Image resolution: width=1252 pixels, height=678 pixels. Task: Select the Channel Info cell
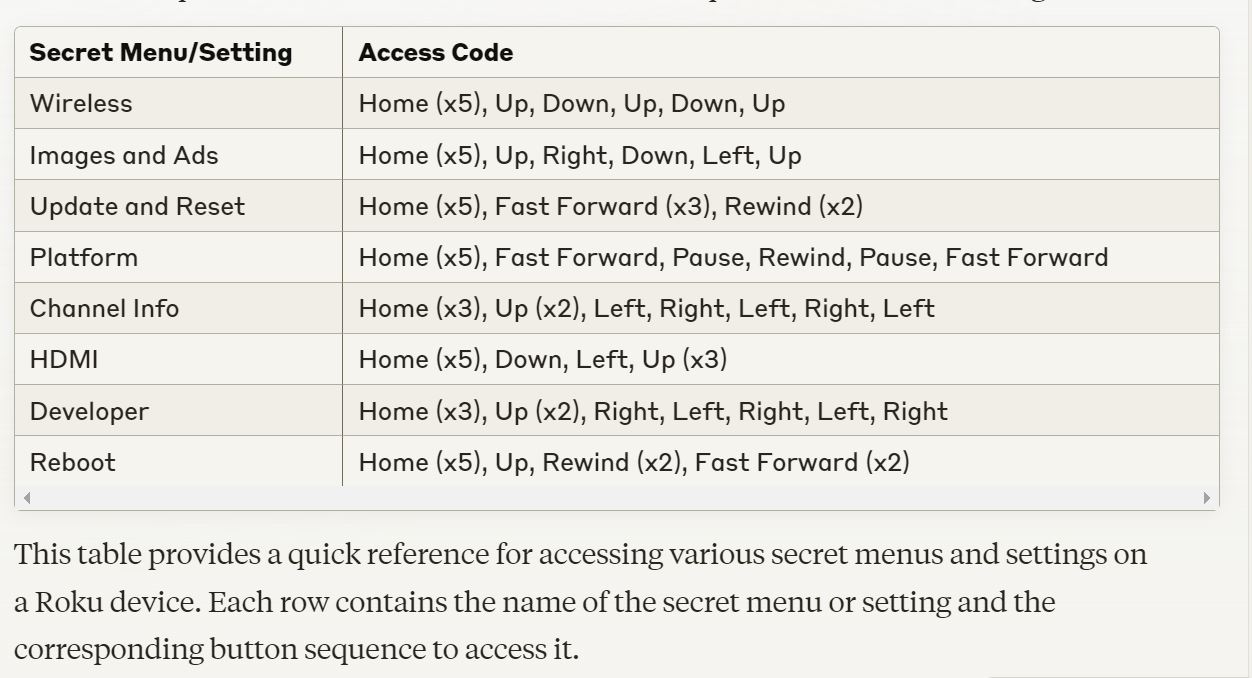coord(104,309)
